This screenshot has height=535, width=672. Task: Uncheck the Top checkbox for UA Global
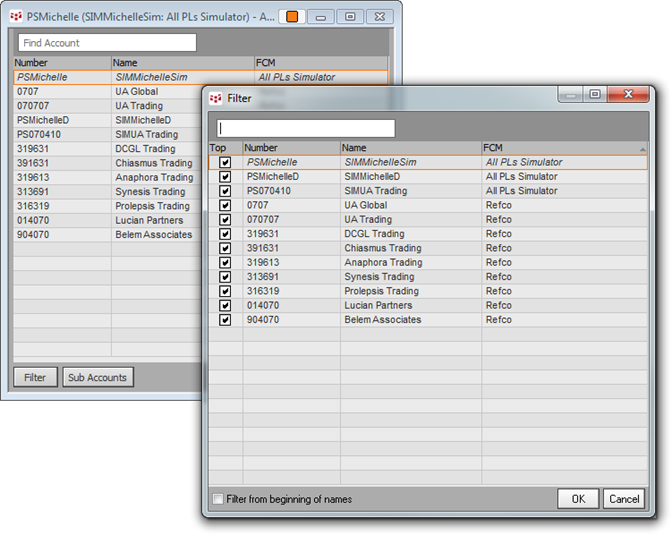(225, 205)
